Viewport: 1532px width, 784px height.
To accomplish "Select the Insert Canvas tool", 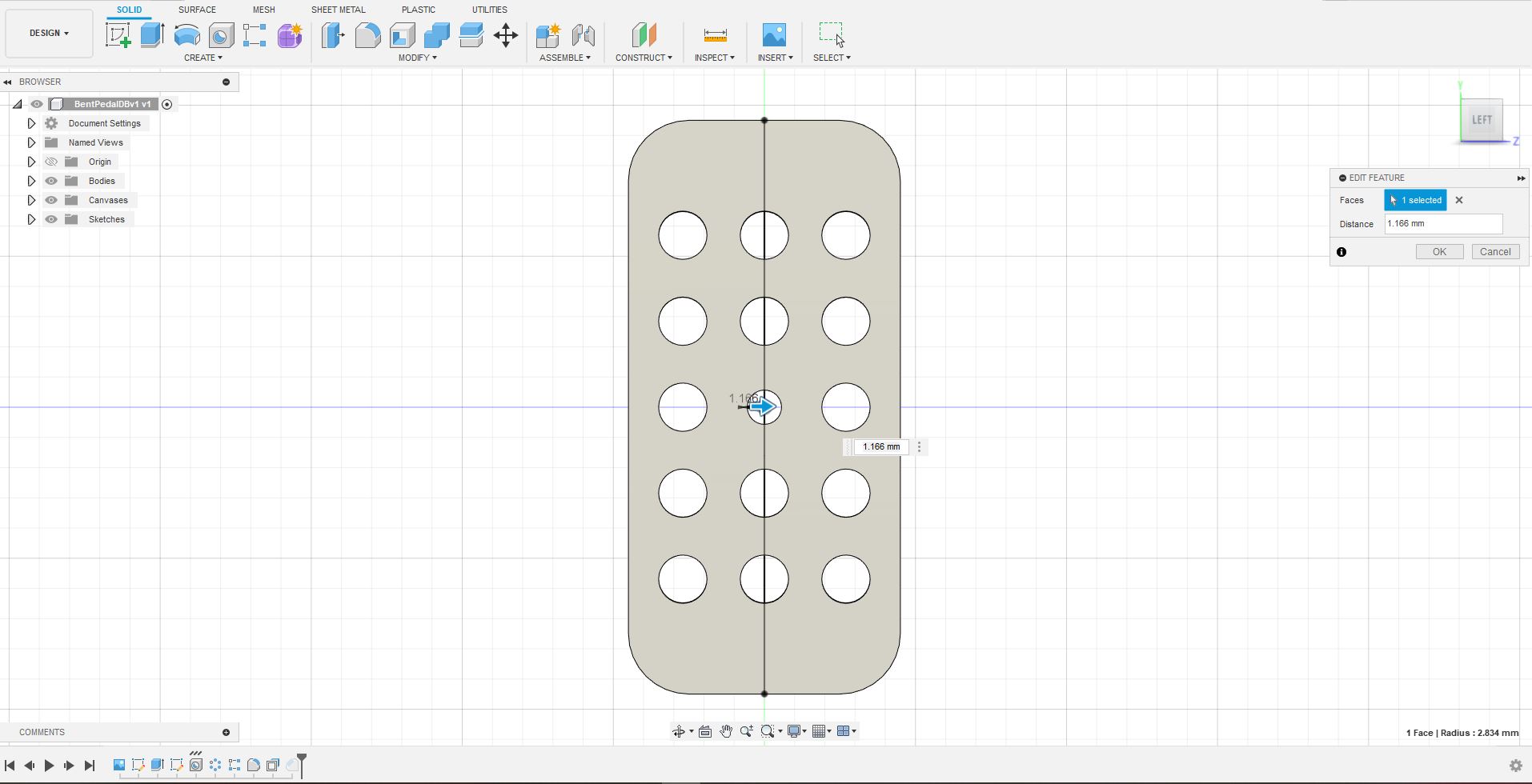I will [x=774, y=35].
